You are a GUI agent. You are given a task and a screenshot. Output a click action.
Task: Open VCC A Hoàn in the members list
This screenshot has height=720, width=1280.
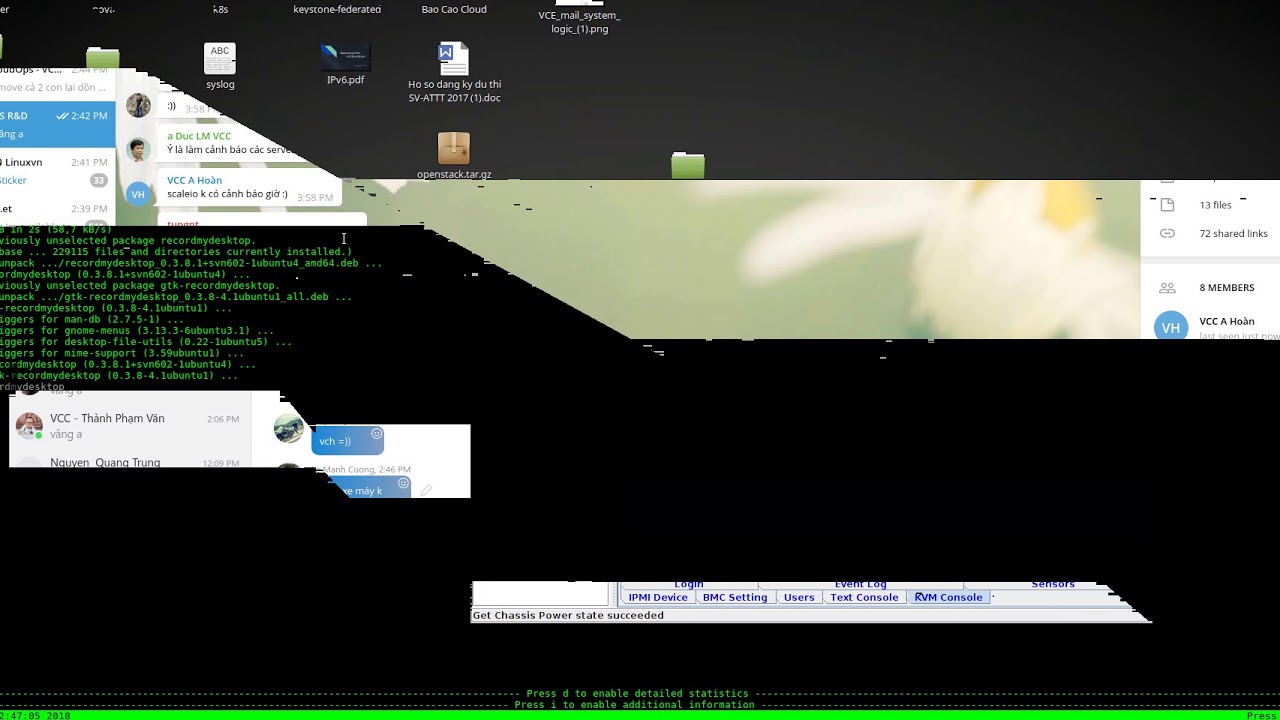pos(1215,326)
